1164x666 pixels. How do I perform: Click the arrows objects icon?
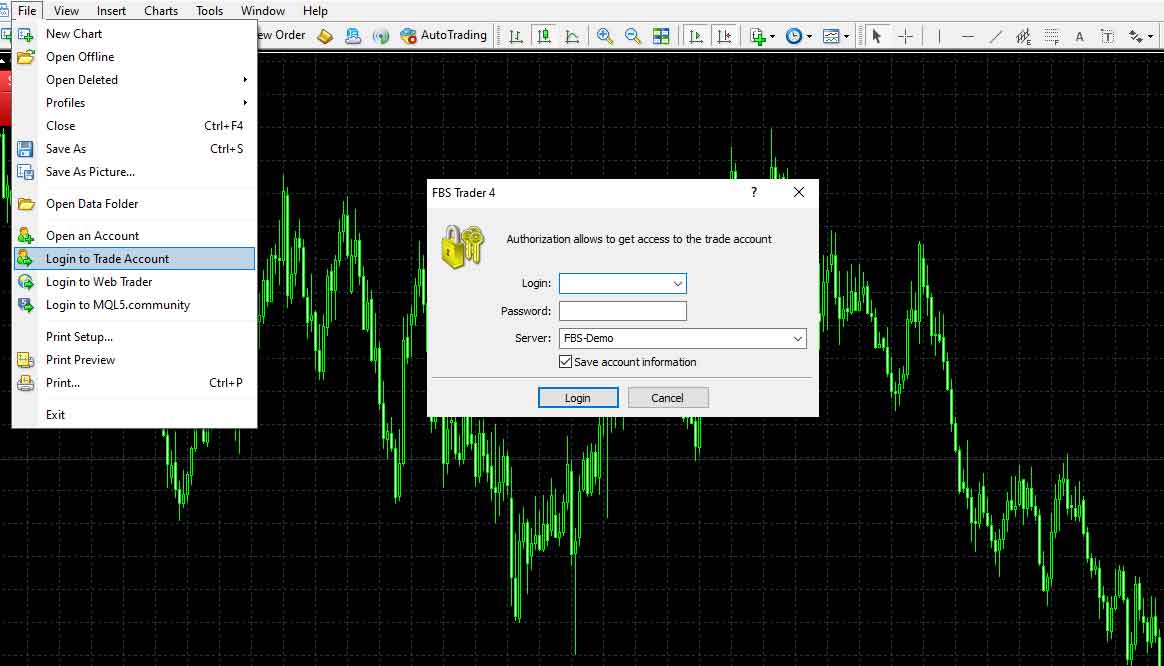1136,36
